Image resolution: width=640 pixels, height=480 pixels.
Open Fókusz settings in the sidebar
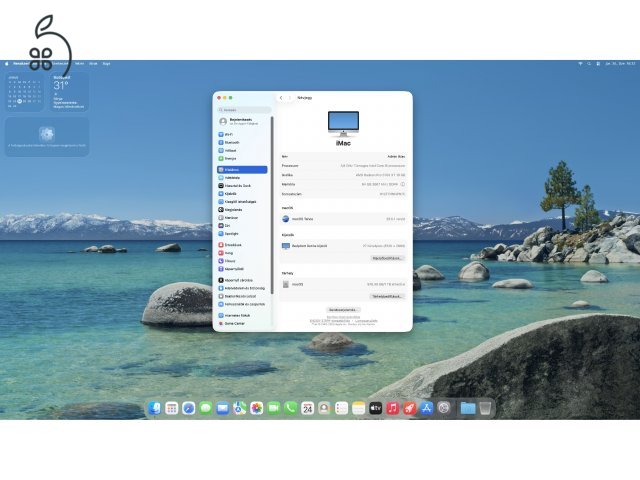coord(242,261)
